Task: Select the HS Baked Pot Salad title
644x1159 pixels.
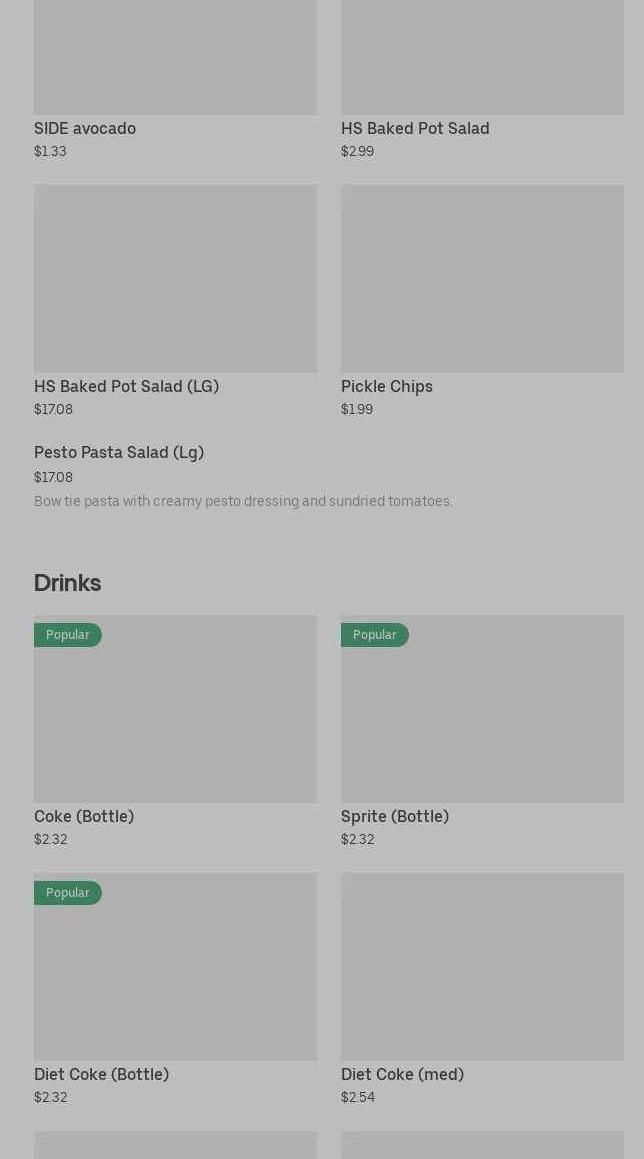Action: 415,129
